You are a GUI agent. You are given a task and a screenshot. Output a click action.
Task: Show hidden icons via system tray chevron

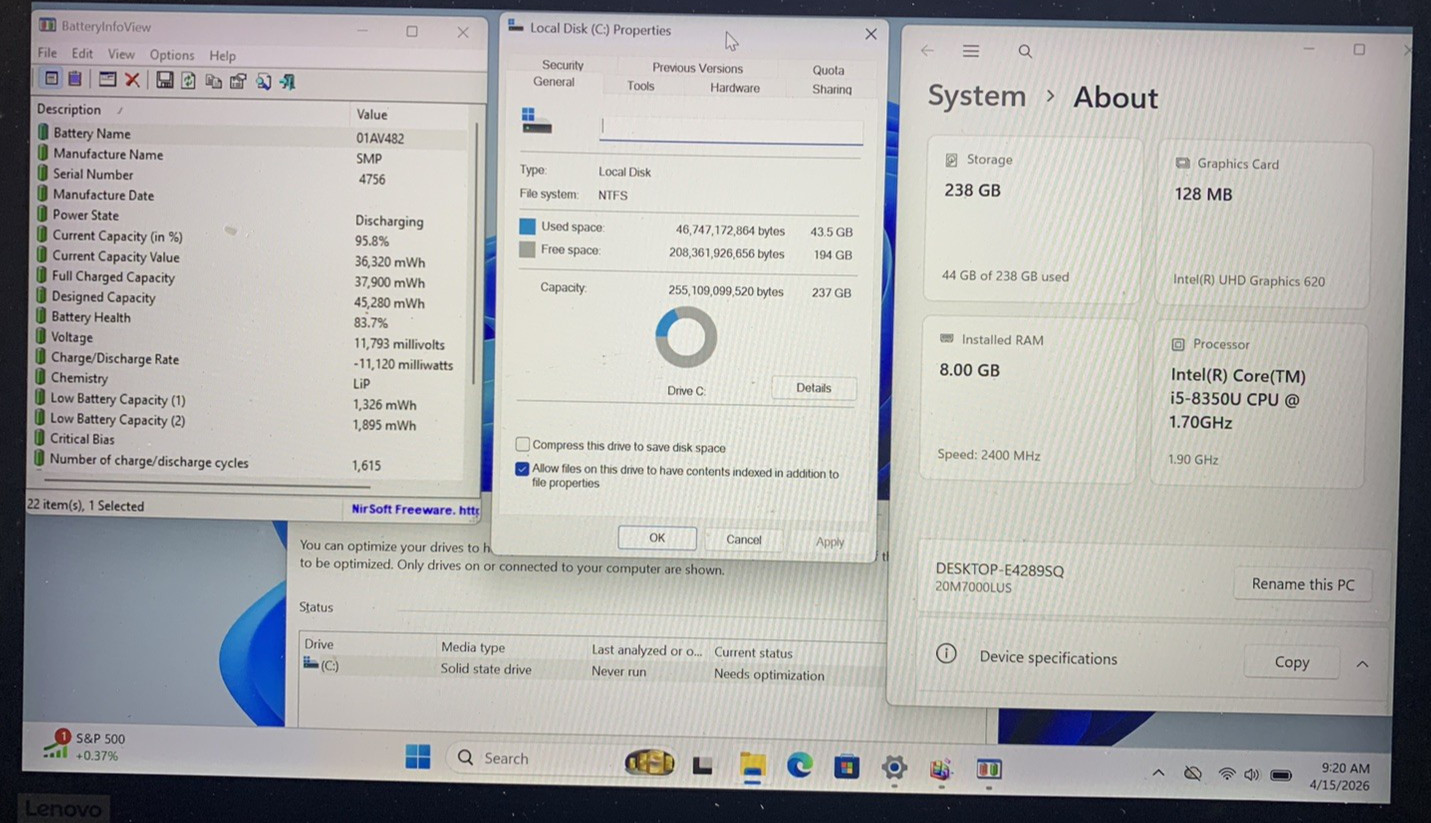coord(1158,773)
